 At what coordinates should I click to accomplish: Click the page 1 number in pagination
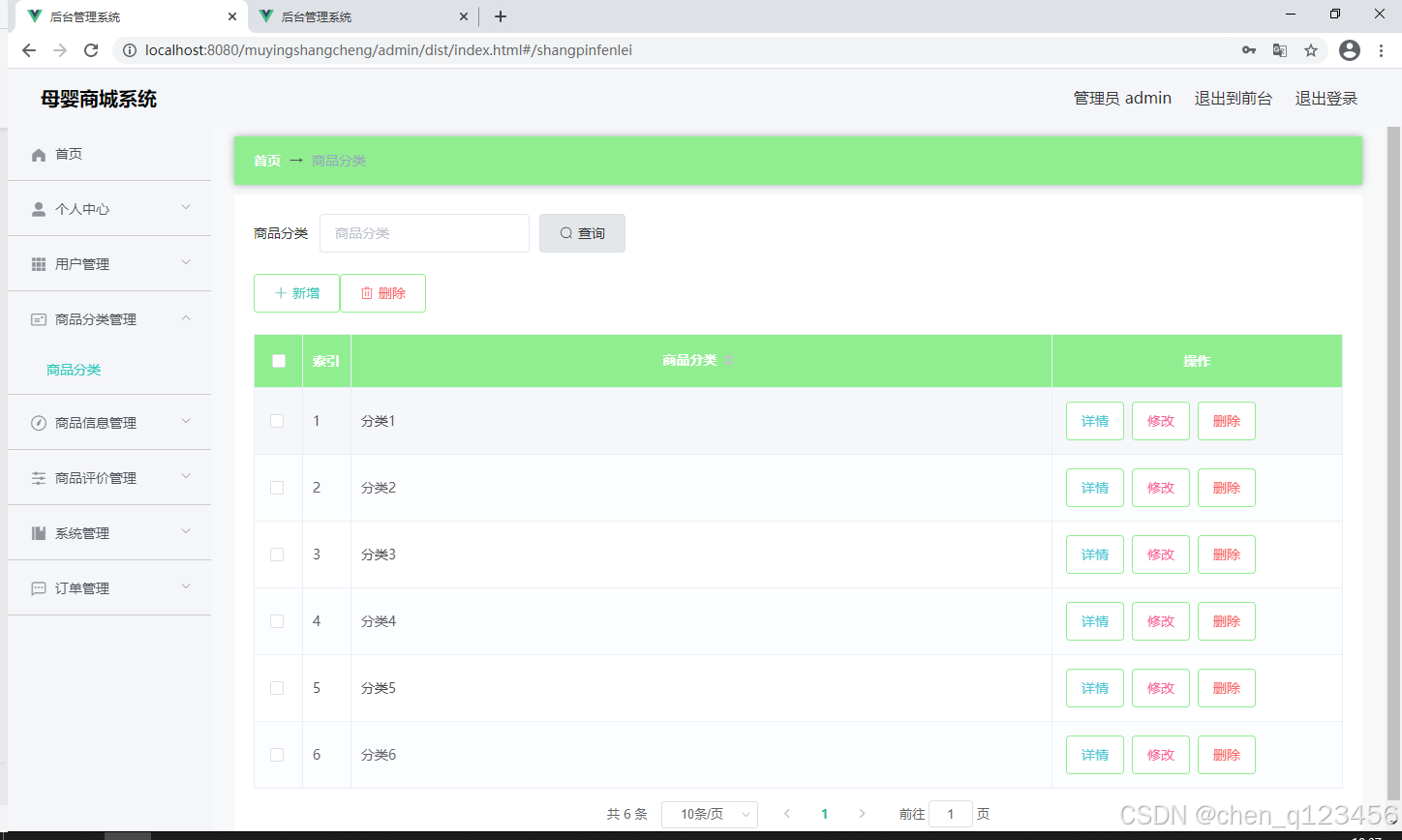click(x=824, y=814)
